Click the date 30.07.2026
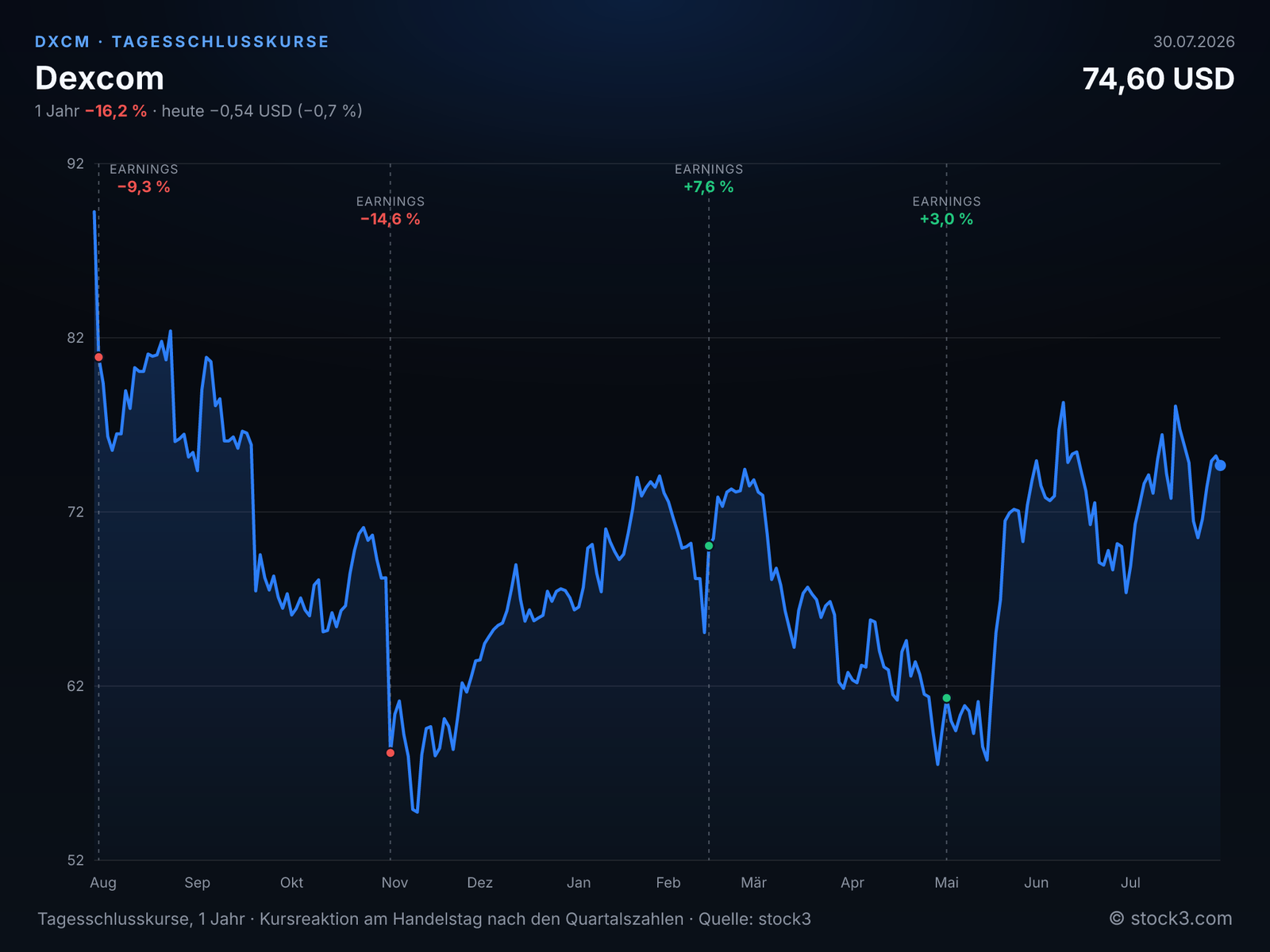The width and height of the screenshot is (1270, 952). 1194,42
